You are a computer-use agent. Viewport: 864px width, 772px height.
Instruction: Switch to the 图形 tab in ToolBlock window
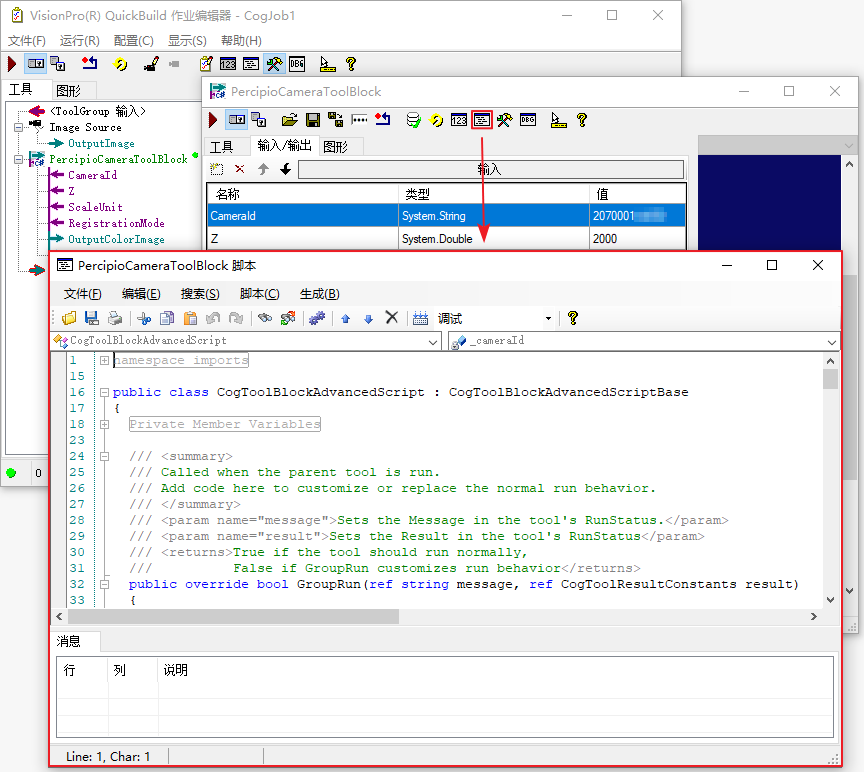(336, 147)
